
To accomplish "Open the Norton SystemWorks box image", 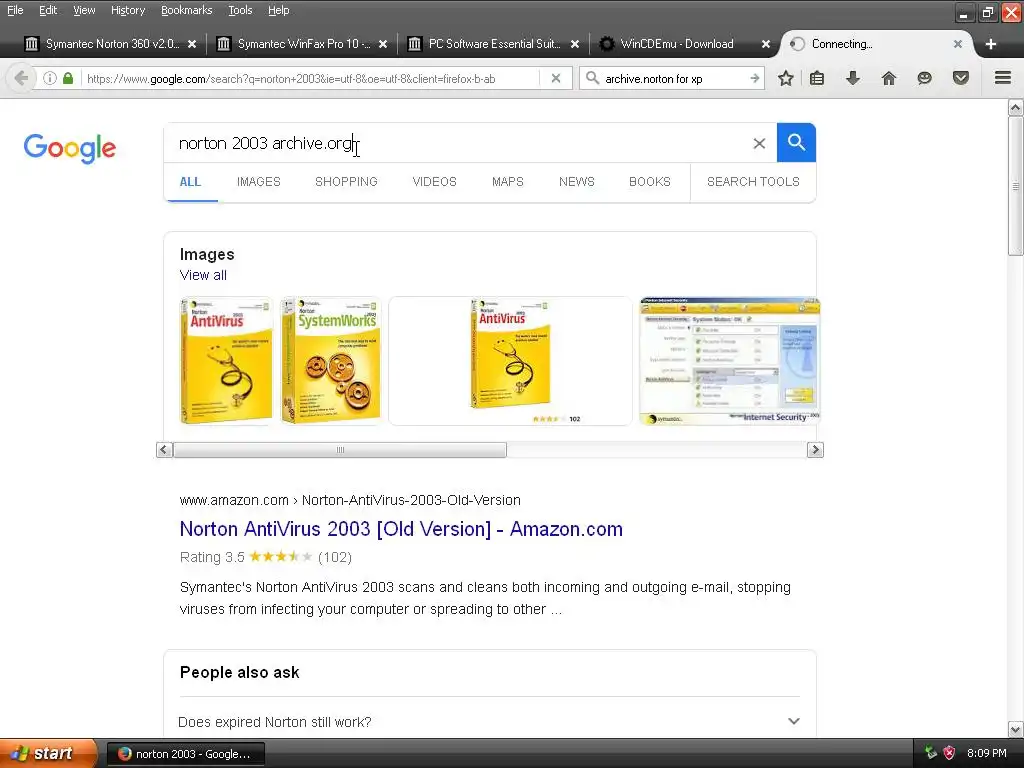I will [x=330, y=360].
